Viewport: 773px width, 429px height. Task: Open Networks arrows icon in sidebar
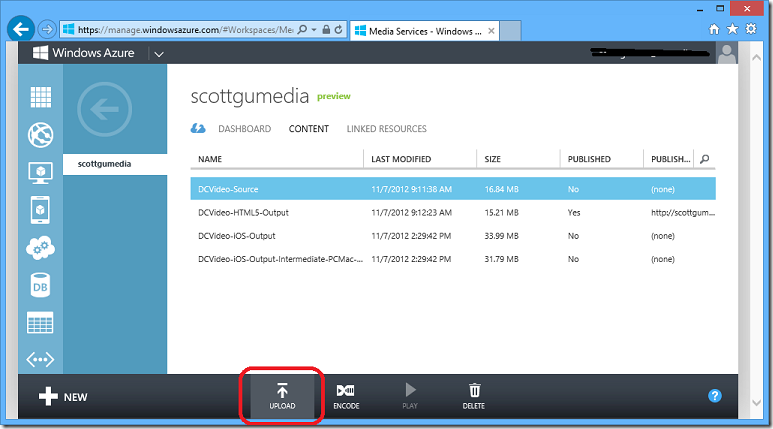(40, 359)
